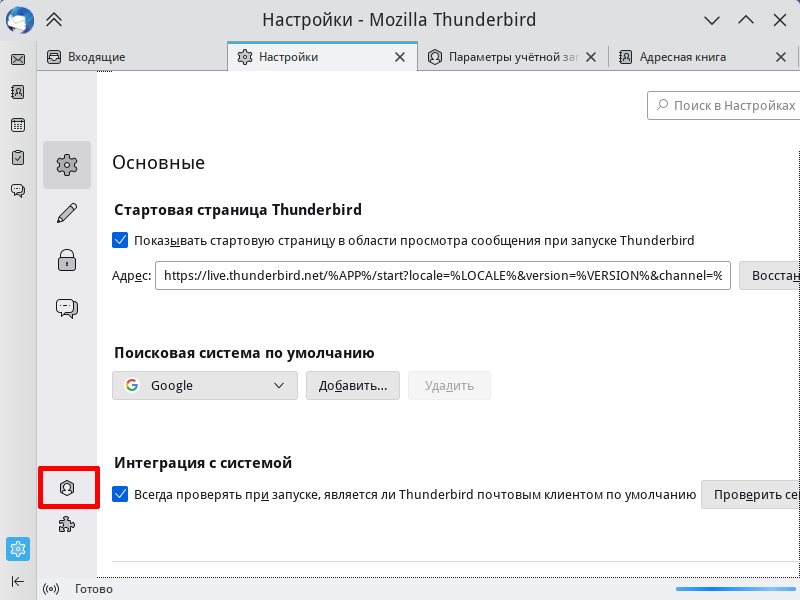Viewport: 800px width, 600px height.
Task: Close the Адресная книга tab
Action: coord(781,57)
